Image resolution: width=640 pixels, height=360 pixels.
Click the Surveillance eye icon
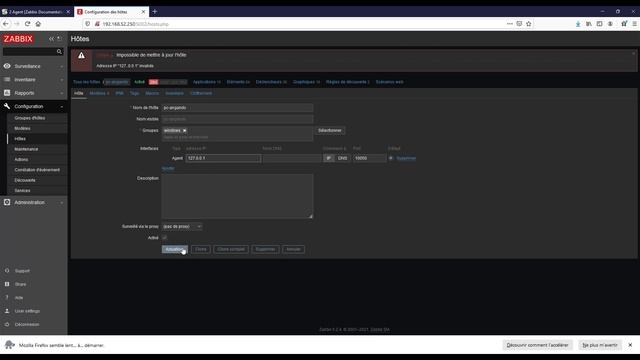click(7, 66)
